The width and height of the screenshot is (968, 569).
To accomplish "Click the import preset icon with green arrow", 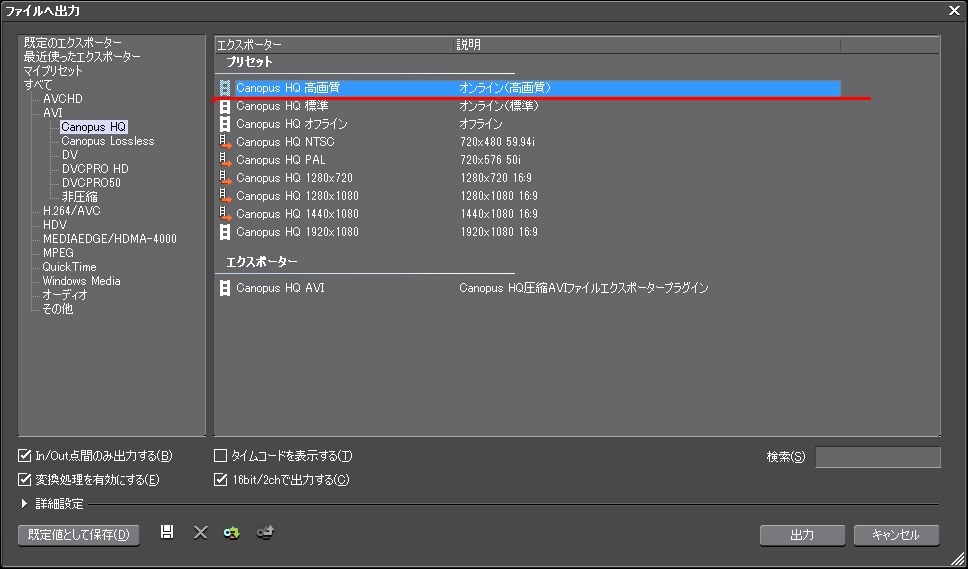I will coord(232,532).
